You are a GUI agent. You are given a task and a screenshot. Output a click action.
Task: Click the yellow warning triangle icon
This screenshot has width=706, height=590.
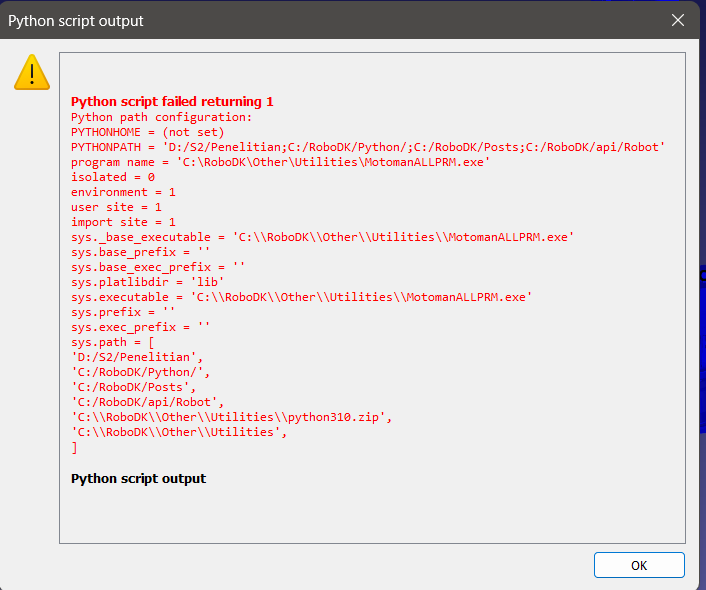32,72
